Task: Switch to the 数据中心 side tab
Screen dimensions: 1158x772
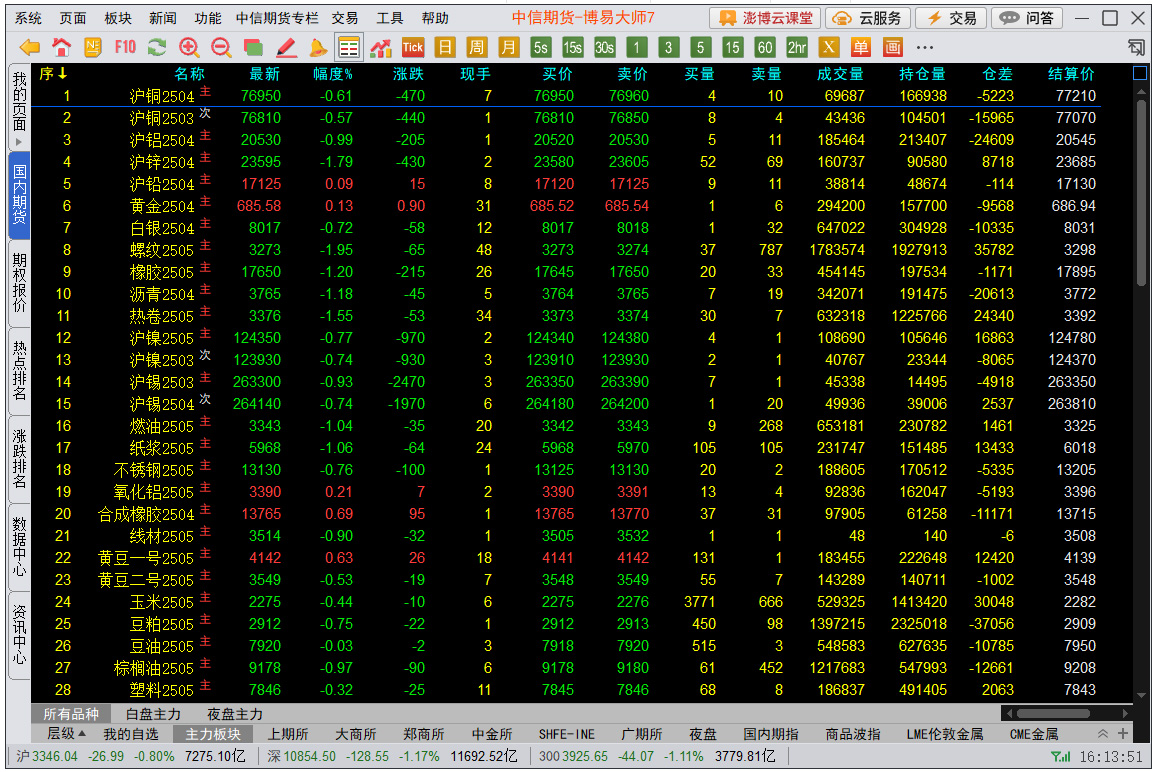Action: 19,547
